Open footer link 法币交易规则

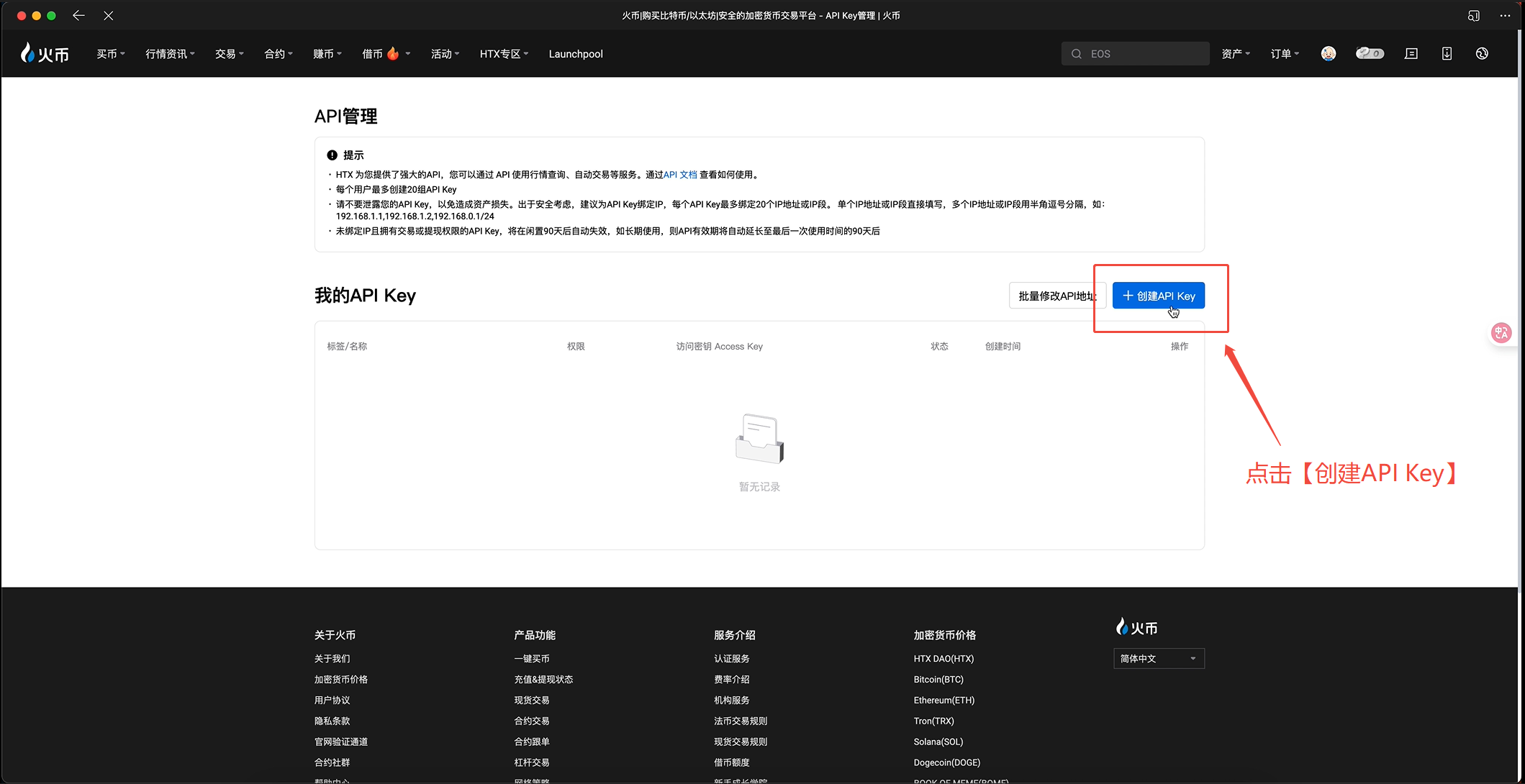741,721
